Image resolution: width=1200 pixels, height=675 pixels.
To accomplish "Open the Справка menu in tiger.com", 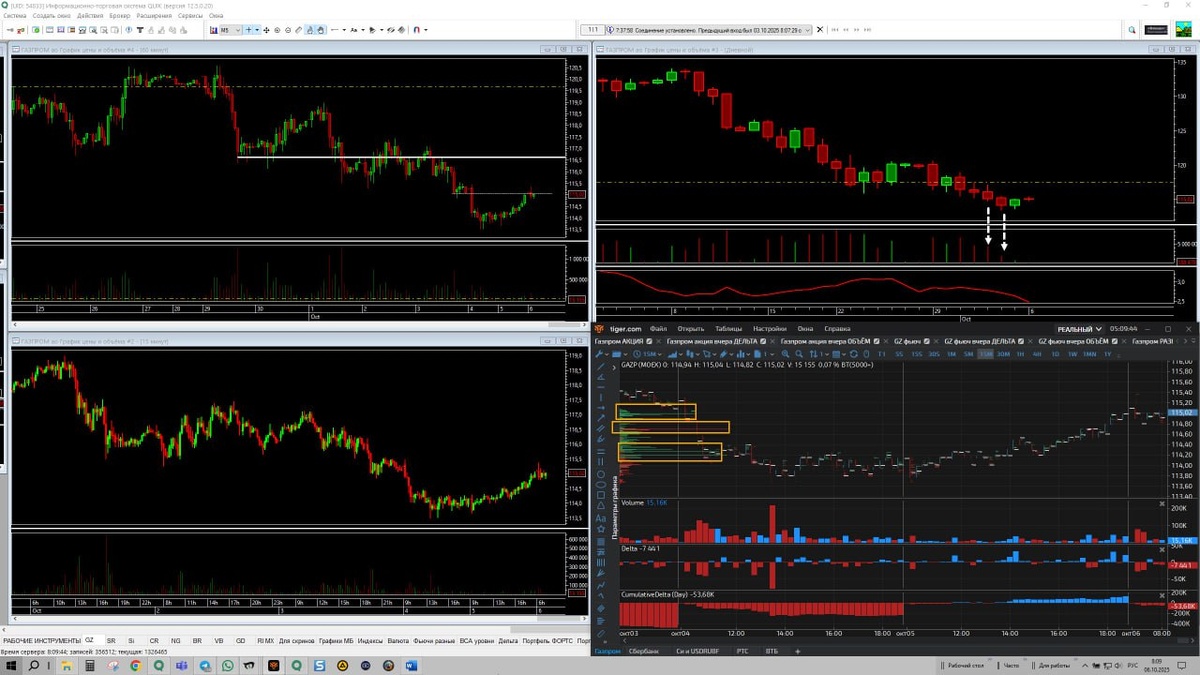I will pyautogui.click(x=837, y=328).
